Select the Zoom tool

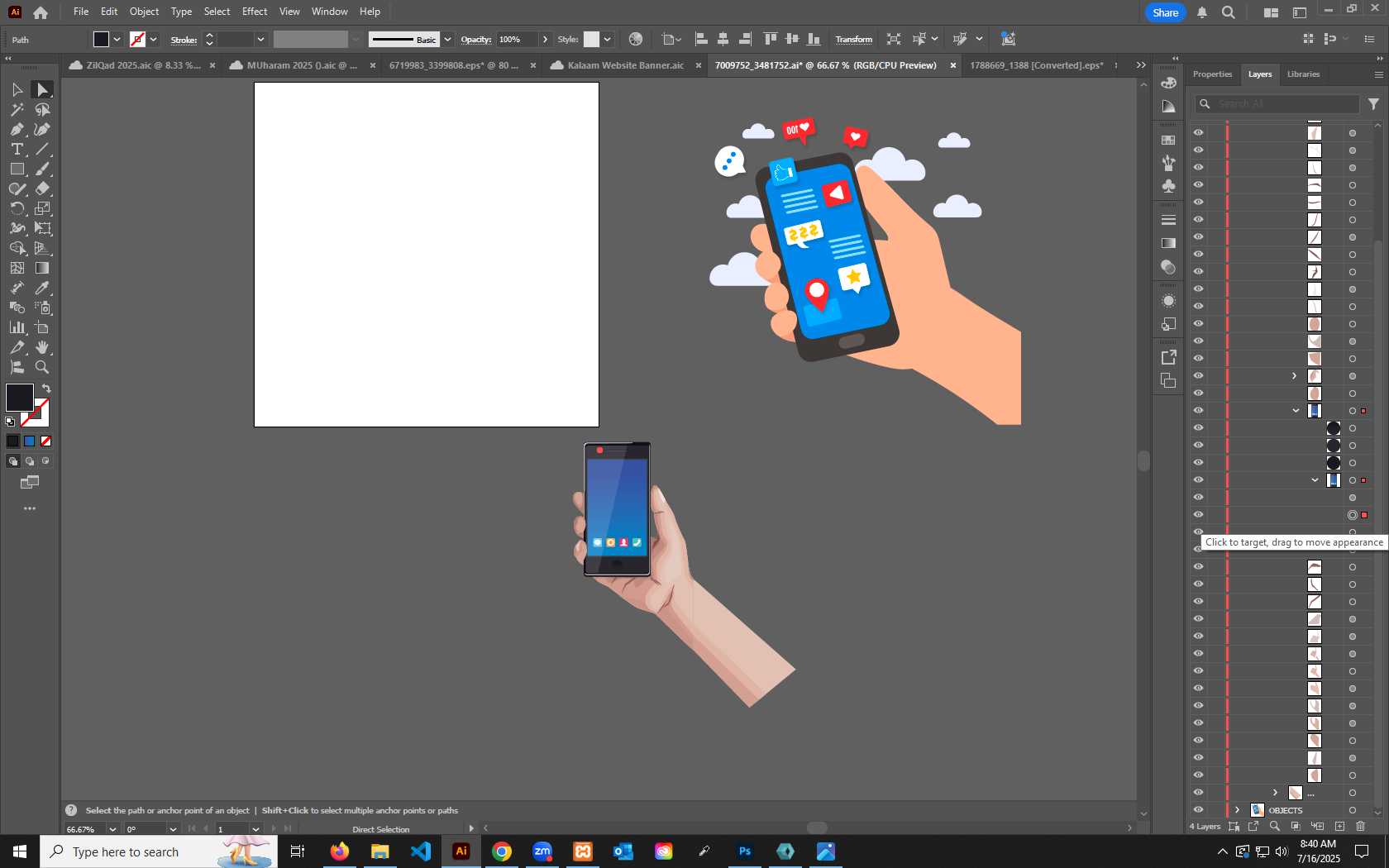click(42, 367)
